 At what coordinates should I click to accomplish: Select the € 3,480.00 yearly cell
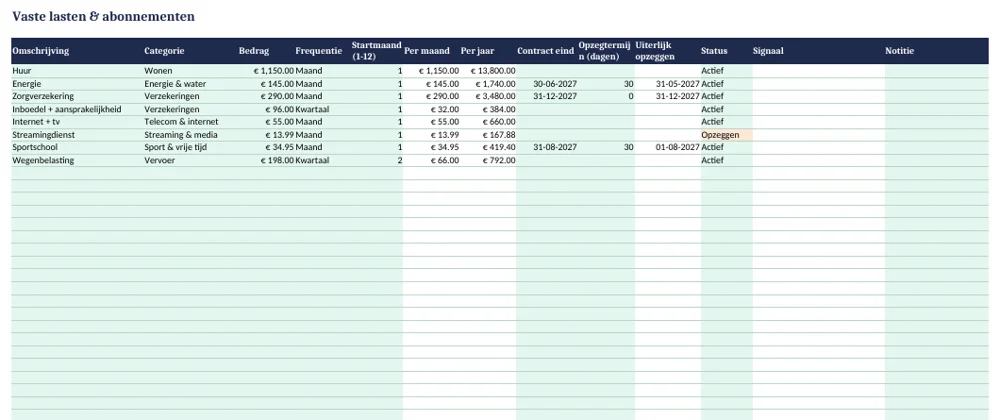488,96
